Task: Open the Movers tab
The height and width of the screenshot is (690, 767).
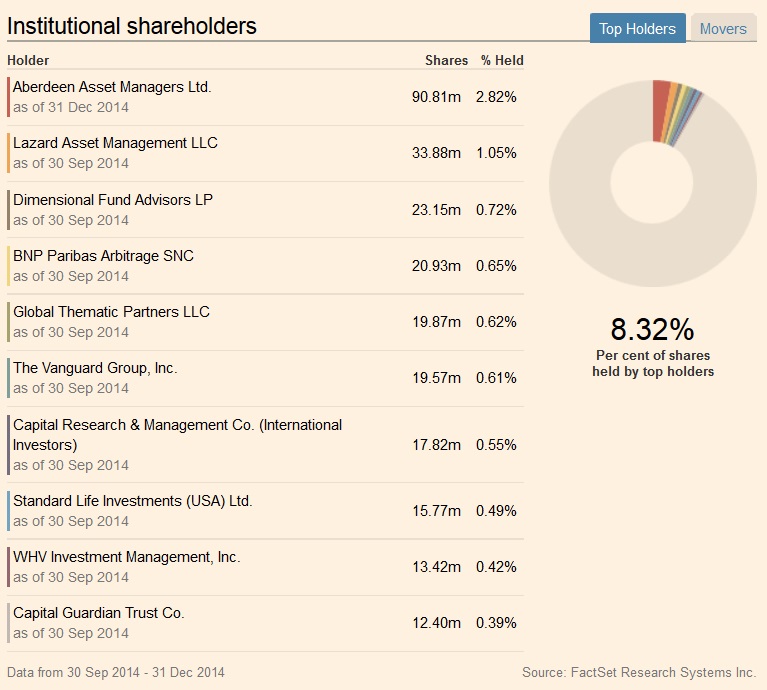Action: click(x=723, y=29)
